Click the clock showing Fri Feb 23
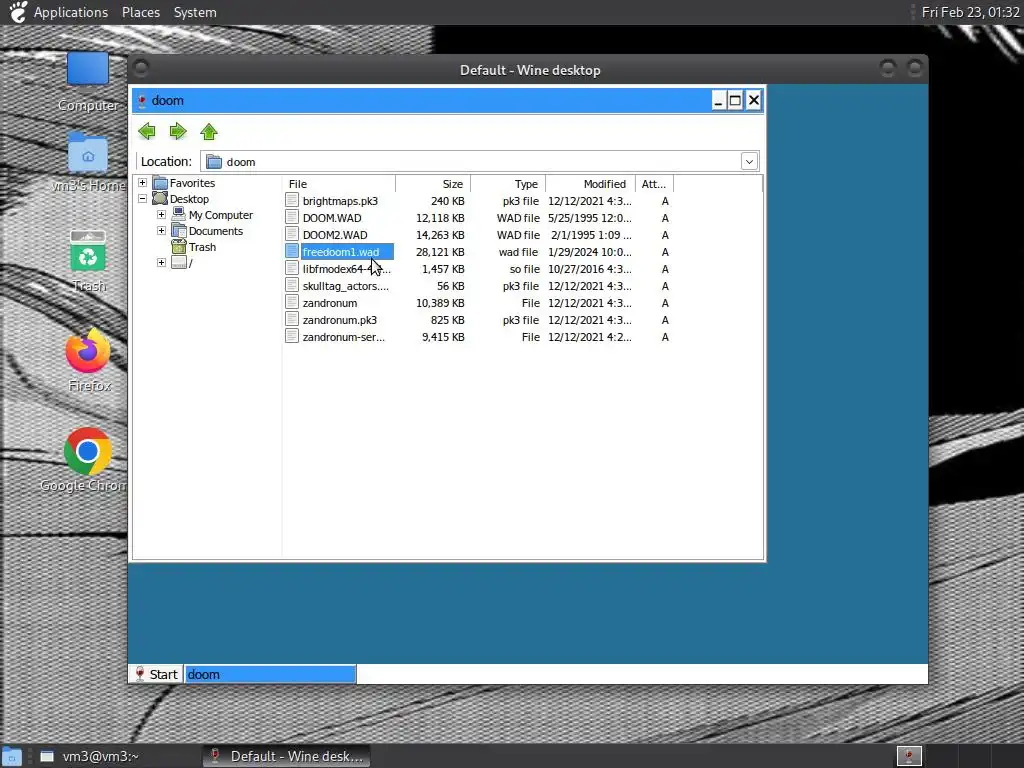 coord(970,12)
